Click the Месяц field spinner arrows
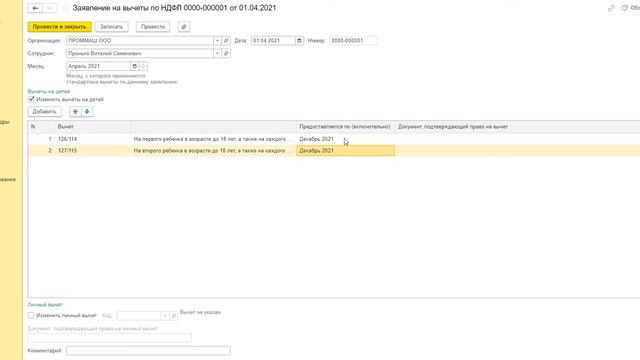Image resolution: width=640 pixels, height=360 pixels. (x=143, y=66)
